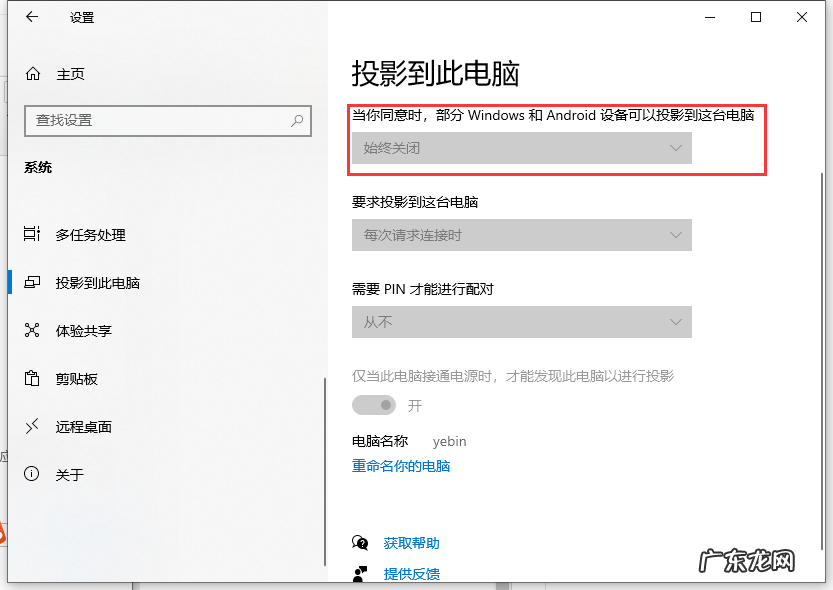Open 远程桌面 using its icon

pyautogui.click(x=30, y=427)
